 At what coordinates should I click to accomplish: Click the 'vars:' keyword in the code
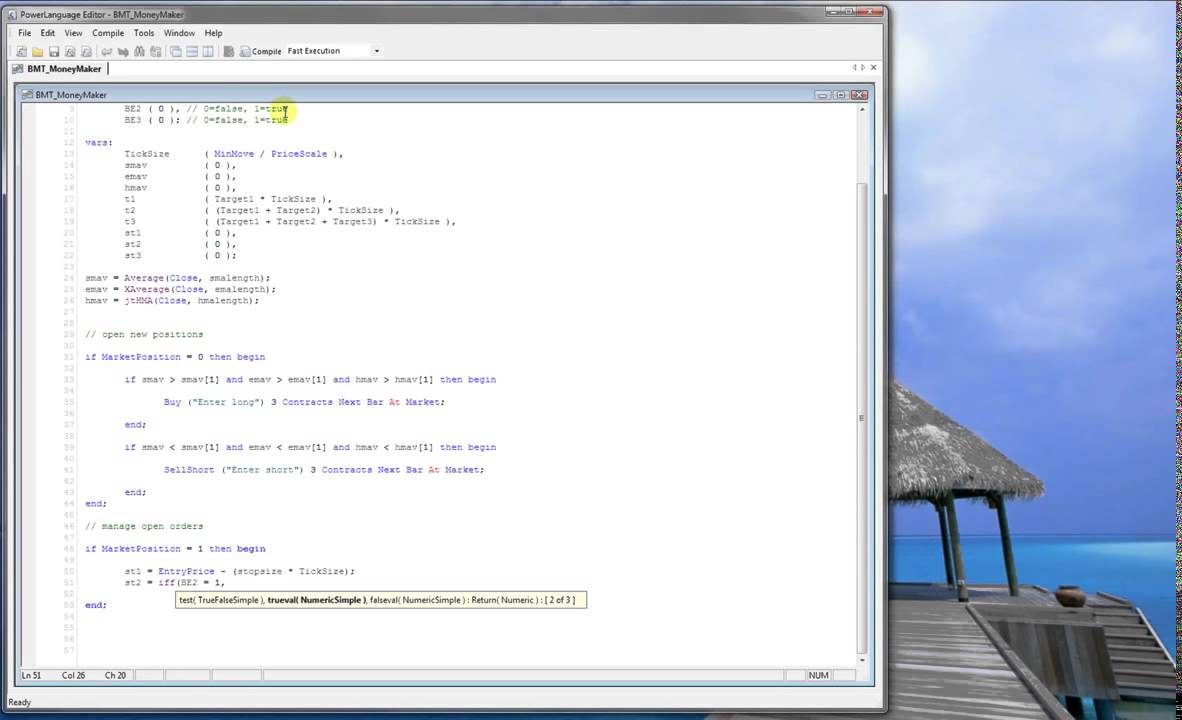tap(99, 142)
